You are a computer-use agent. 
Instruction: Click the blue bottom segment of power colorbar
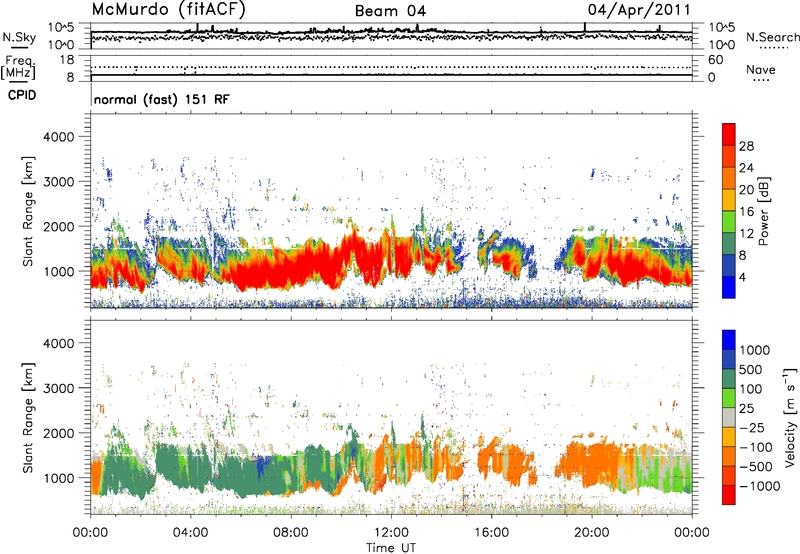click(x=729, y=288)
